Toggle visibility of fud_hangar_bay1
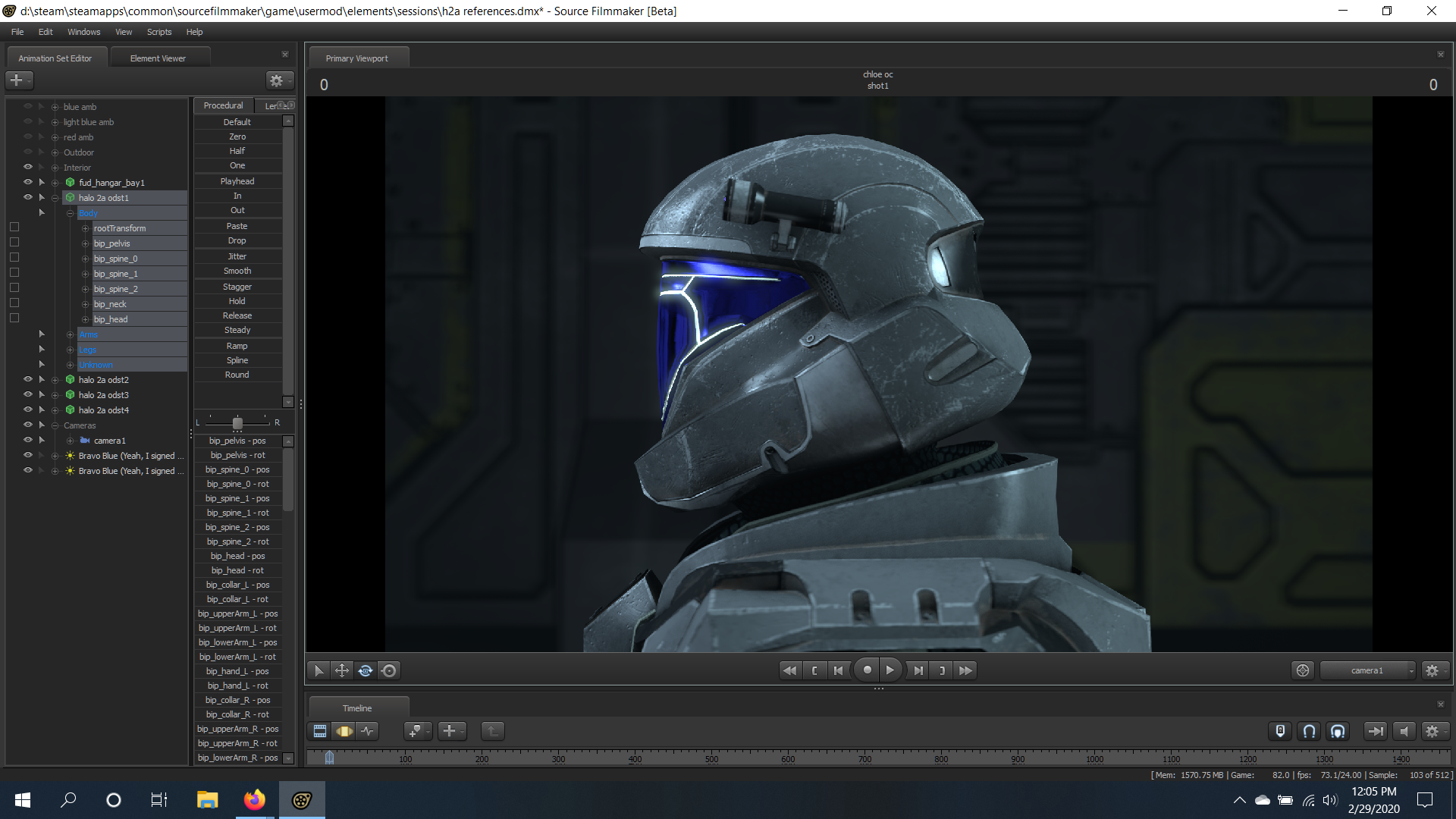 coord(28,182)
